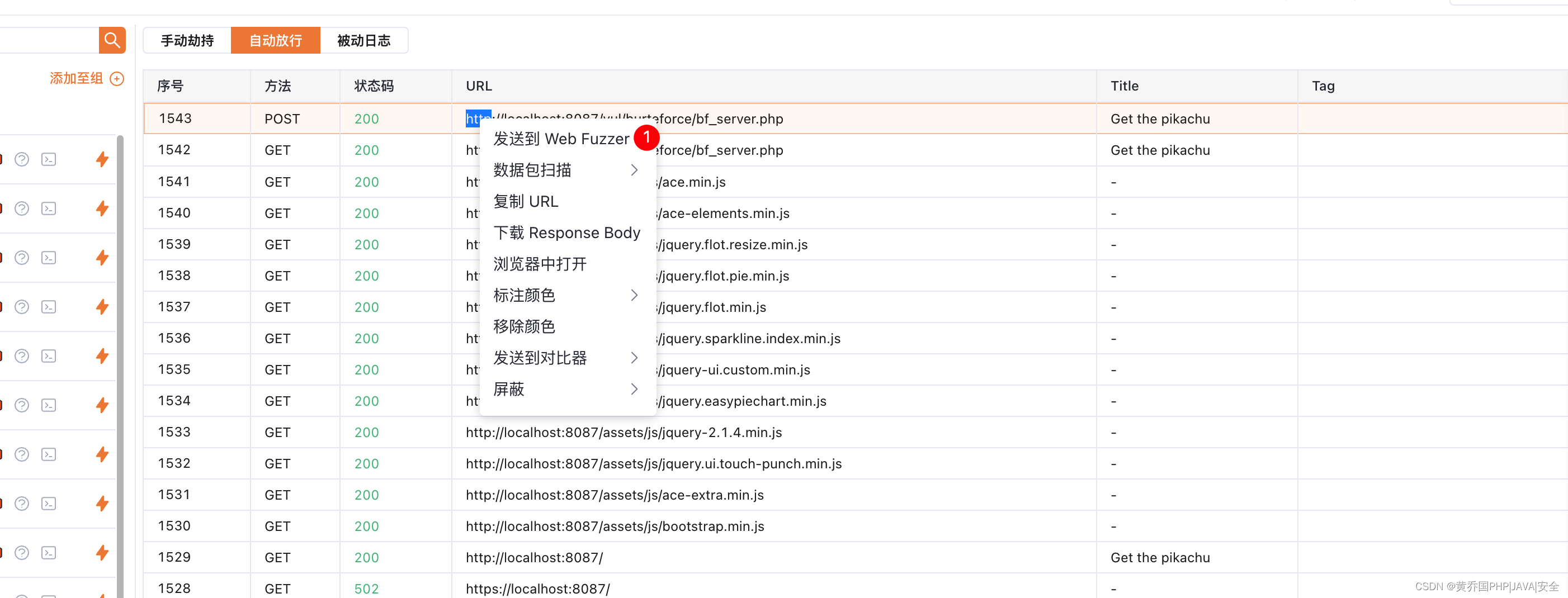
Task: Choose 下载 Response Body menu entry
Action: (566, 232)
